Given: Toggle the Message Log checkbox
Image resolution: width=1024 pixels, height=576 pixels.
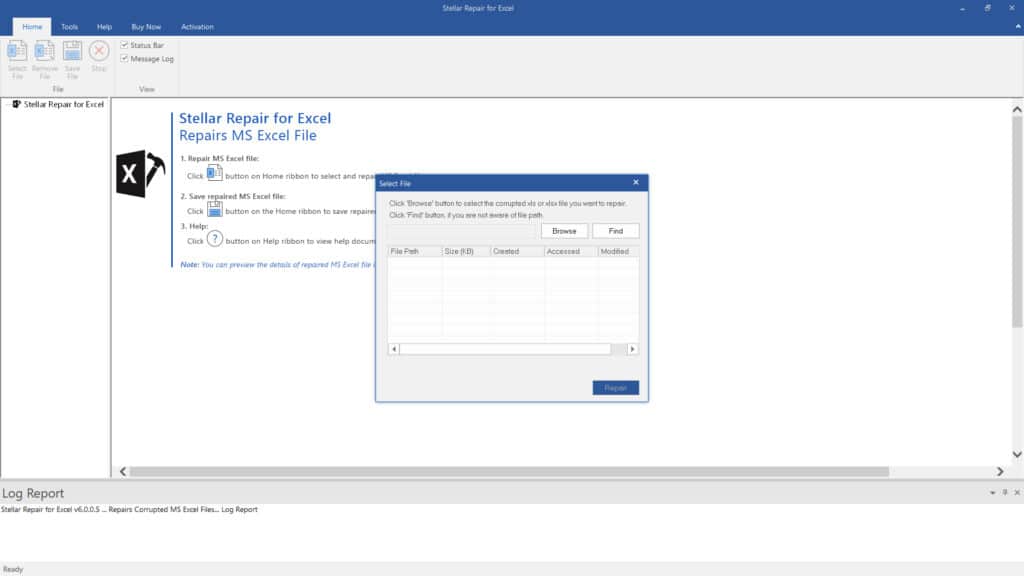Looking at the screenshot, I should [124, 58].
